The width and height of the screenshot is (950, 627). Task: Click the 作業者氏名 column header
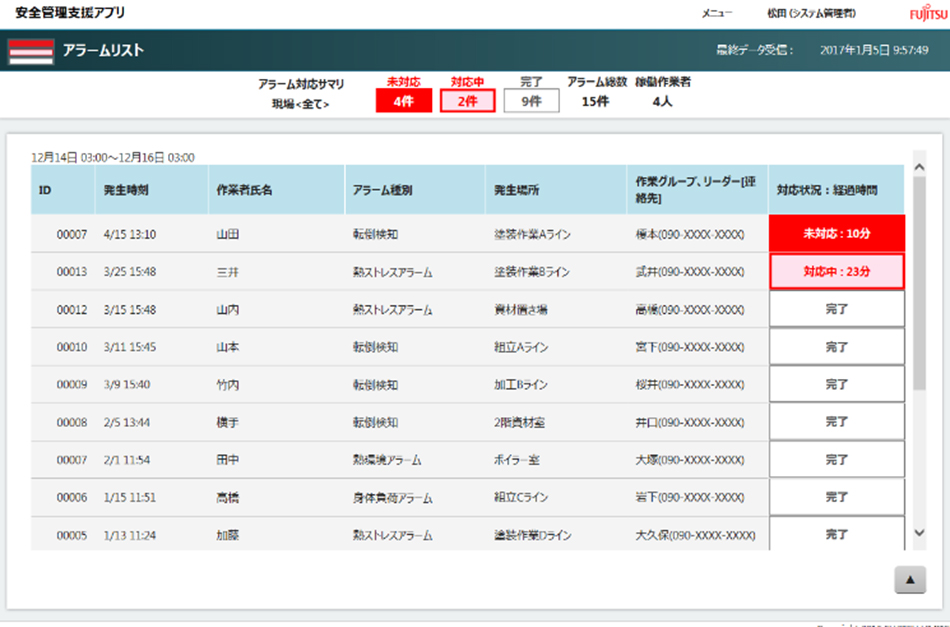[x=244, y=190]
